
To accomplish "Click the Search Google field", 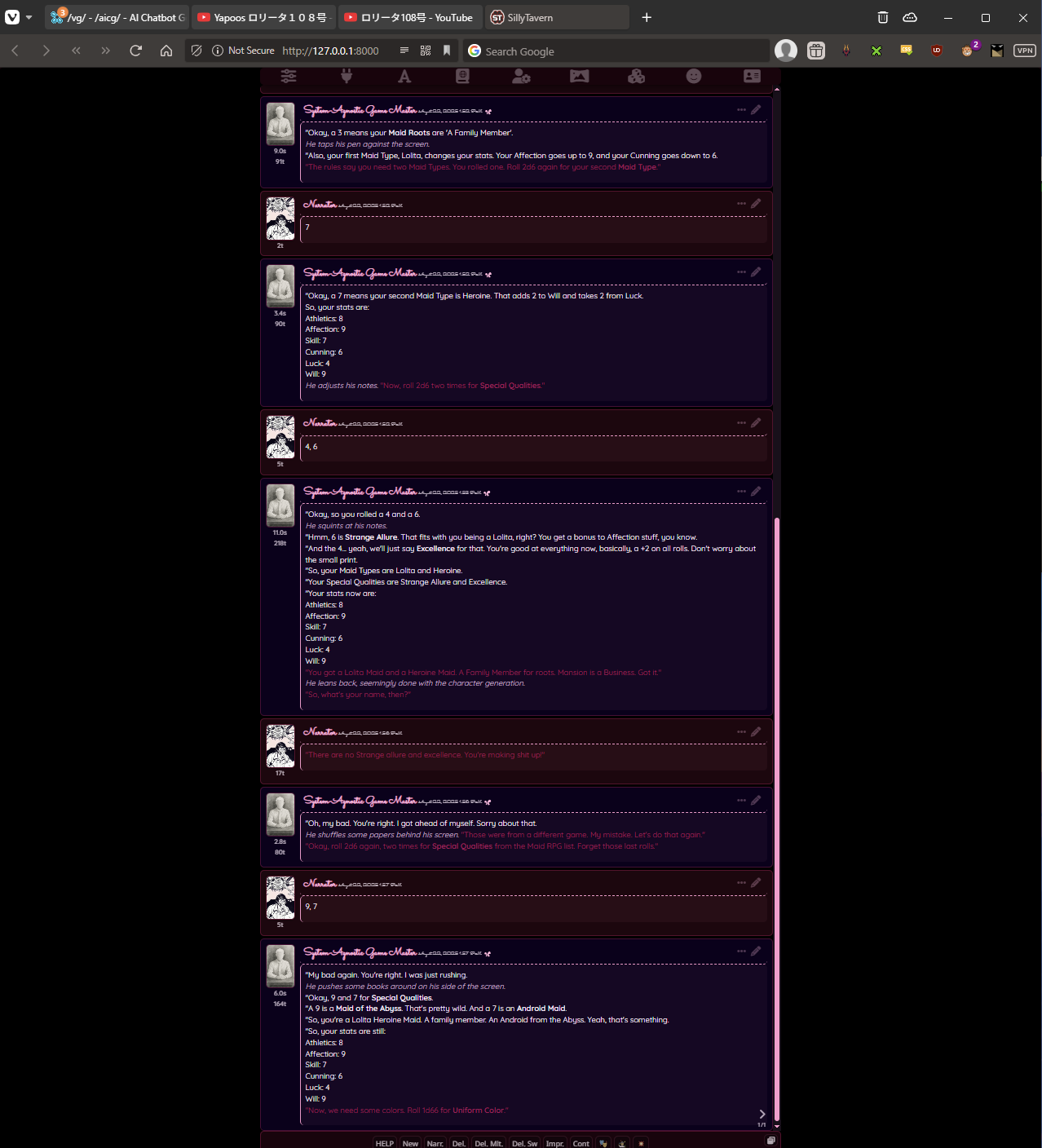I will click(616, 51).
